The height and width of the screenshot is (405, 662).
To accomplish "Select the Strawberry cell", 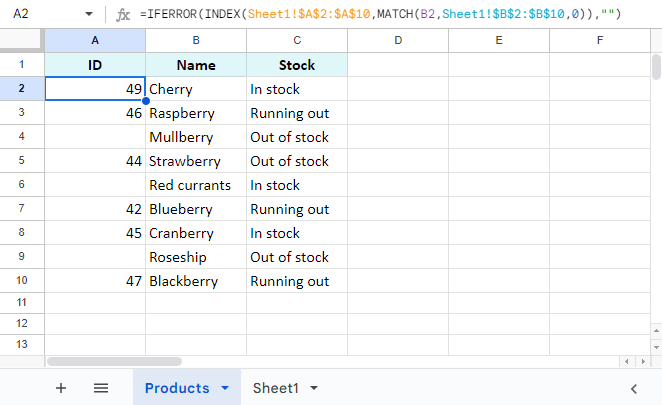I will tap(196, 161).
